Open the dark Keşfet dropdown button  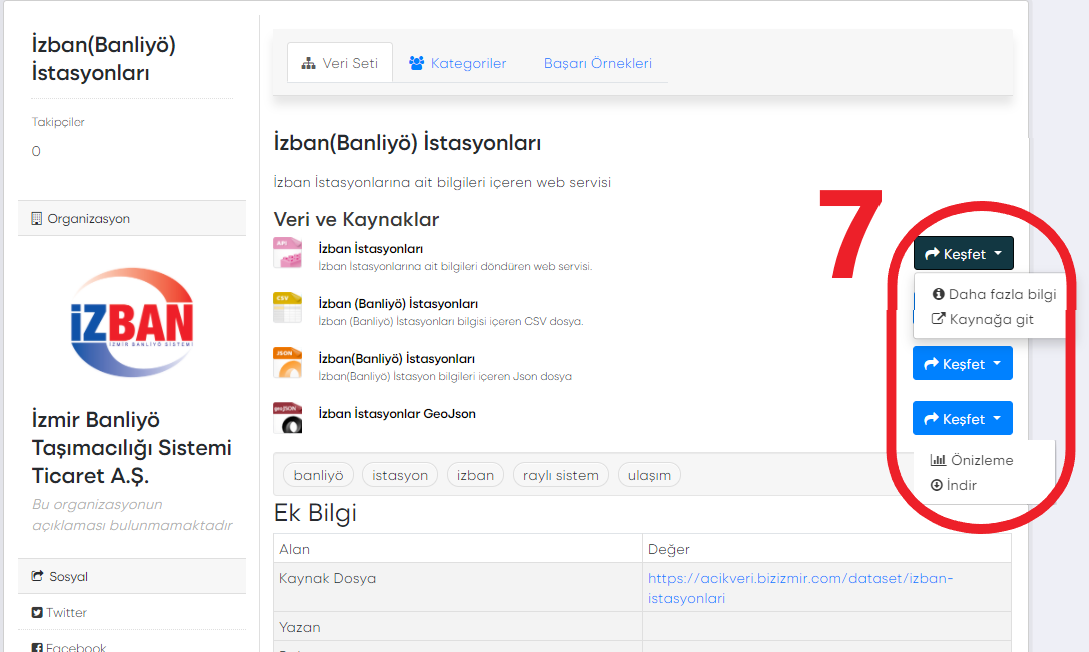coord(963,254)
